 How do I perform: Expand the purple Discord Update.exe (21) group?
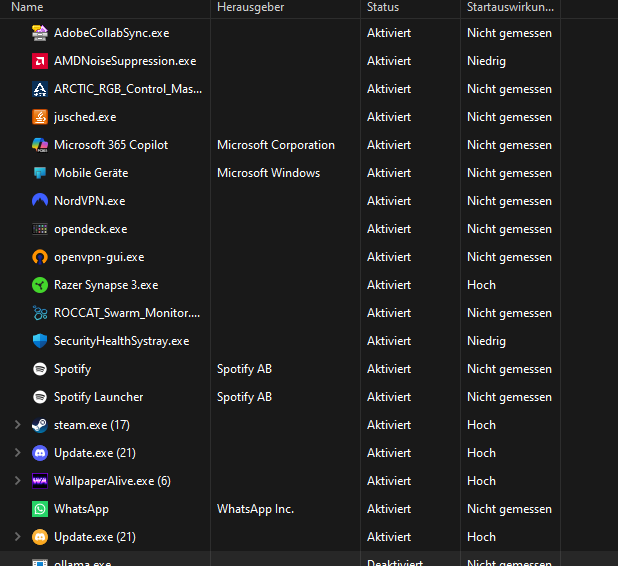pyautogui.click(x=17, y=452)
